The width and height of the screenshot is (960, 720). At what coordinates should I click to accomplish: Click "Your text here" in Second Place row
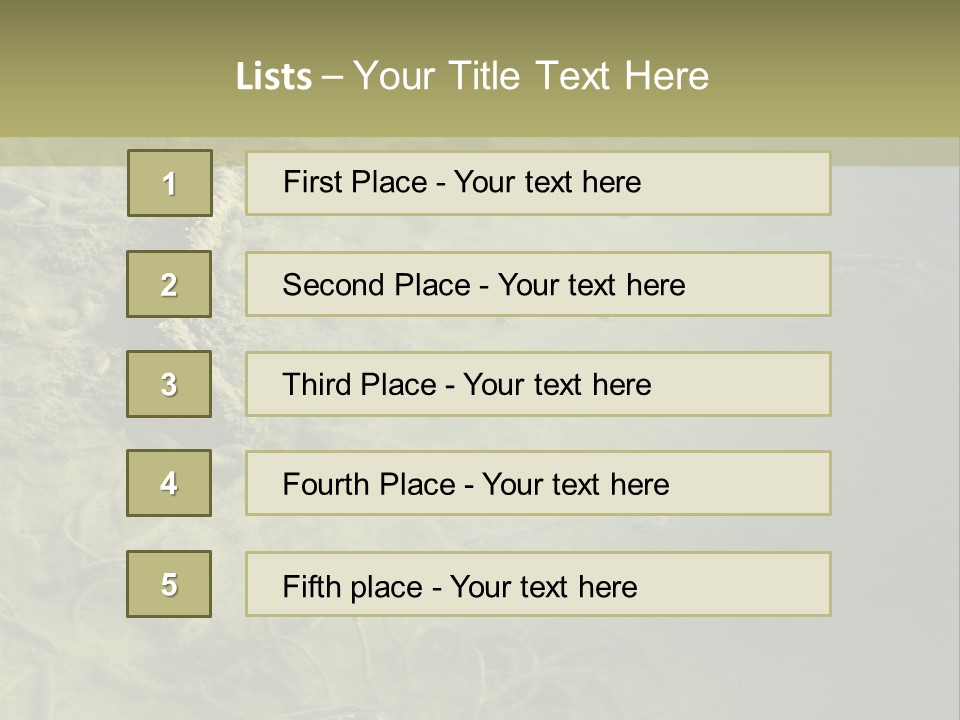[591, 285]
